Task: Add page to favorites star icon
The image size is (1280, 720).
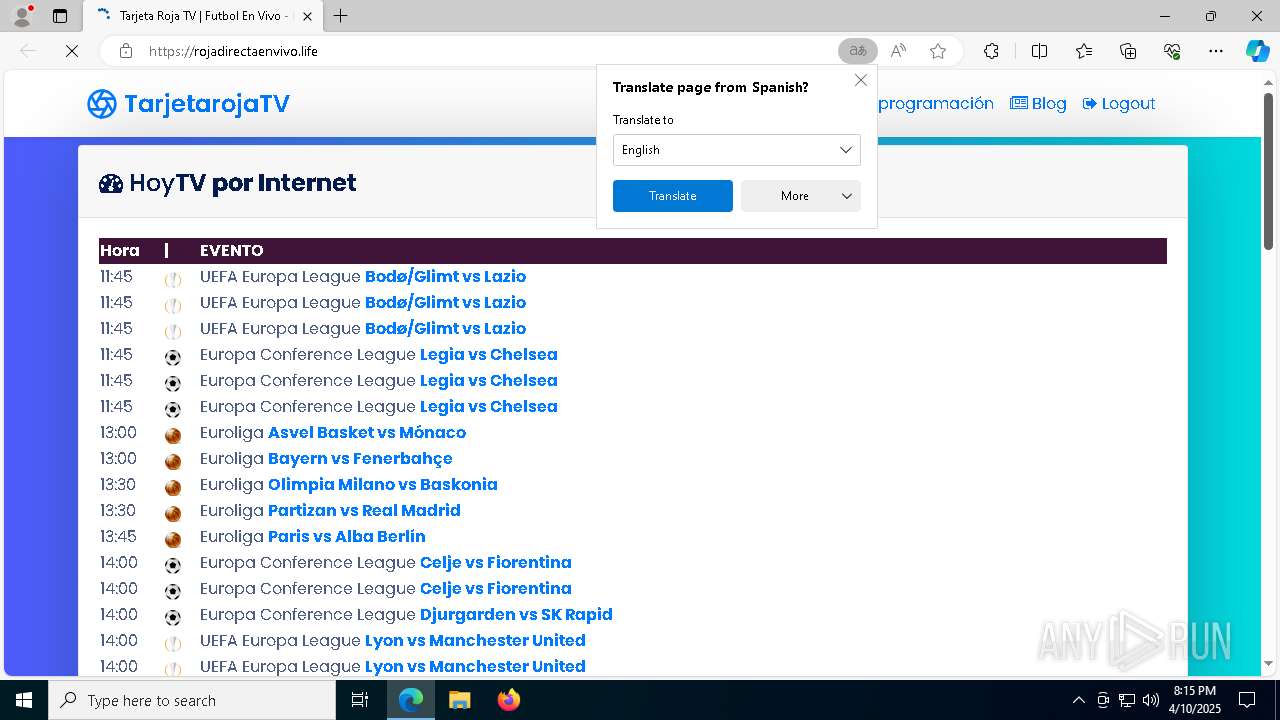Action: (x=938, y=51)
